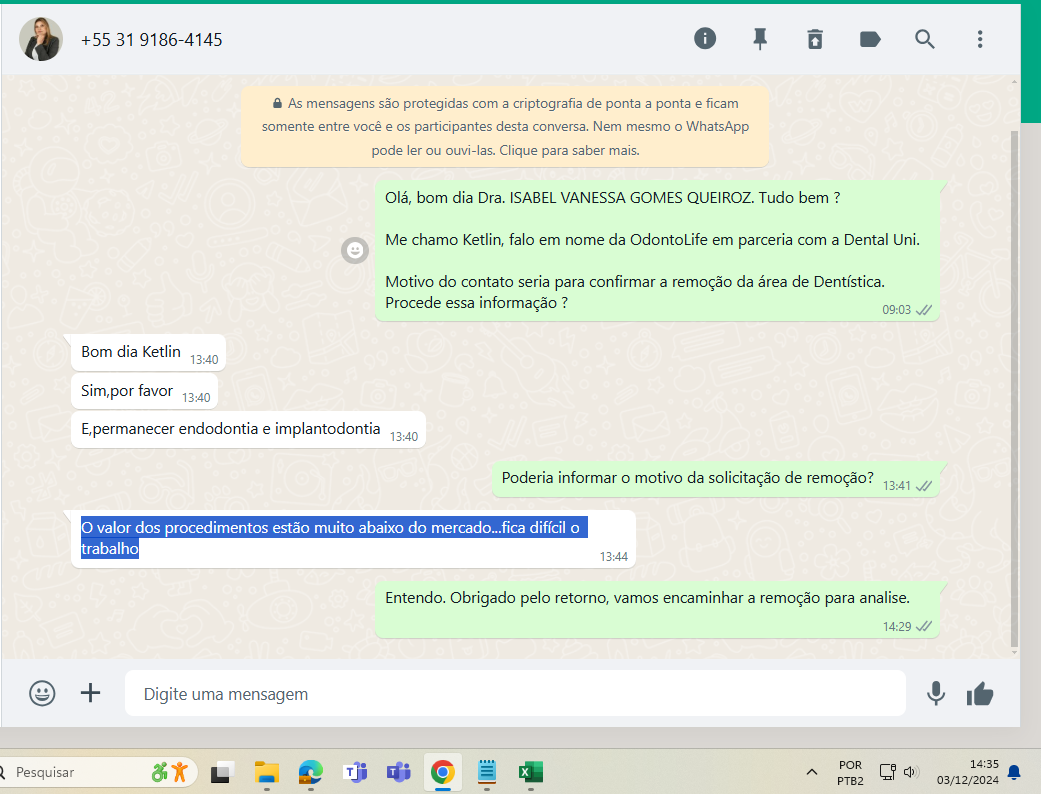
Task: Click 'E,permanecer endodontia e implantodontia' message
Action: [x=248, y=430]
